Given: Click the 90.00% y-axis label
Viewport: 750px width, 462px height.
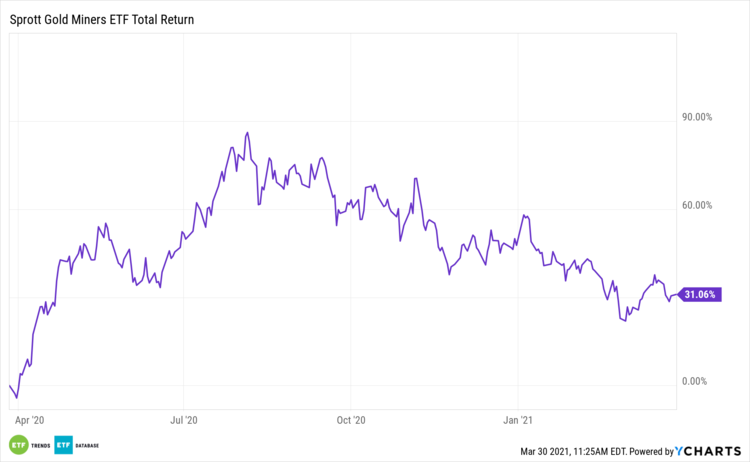Looking at the screenshot, I should click(696, 117).
